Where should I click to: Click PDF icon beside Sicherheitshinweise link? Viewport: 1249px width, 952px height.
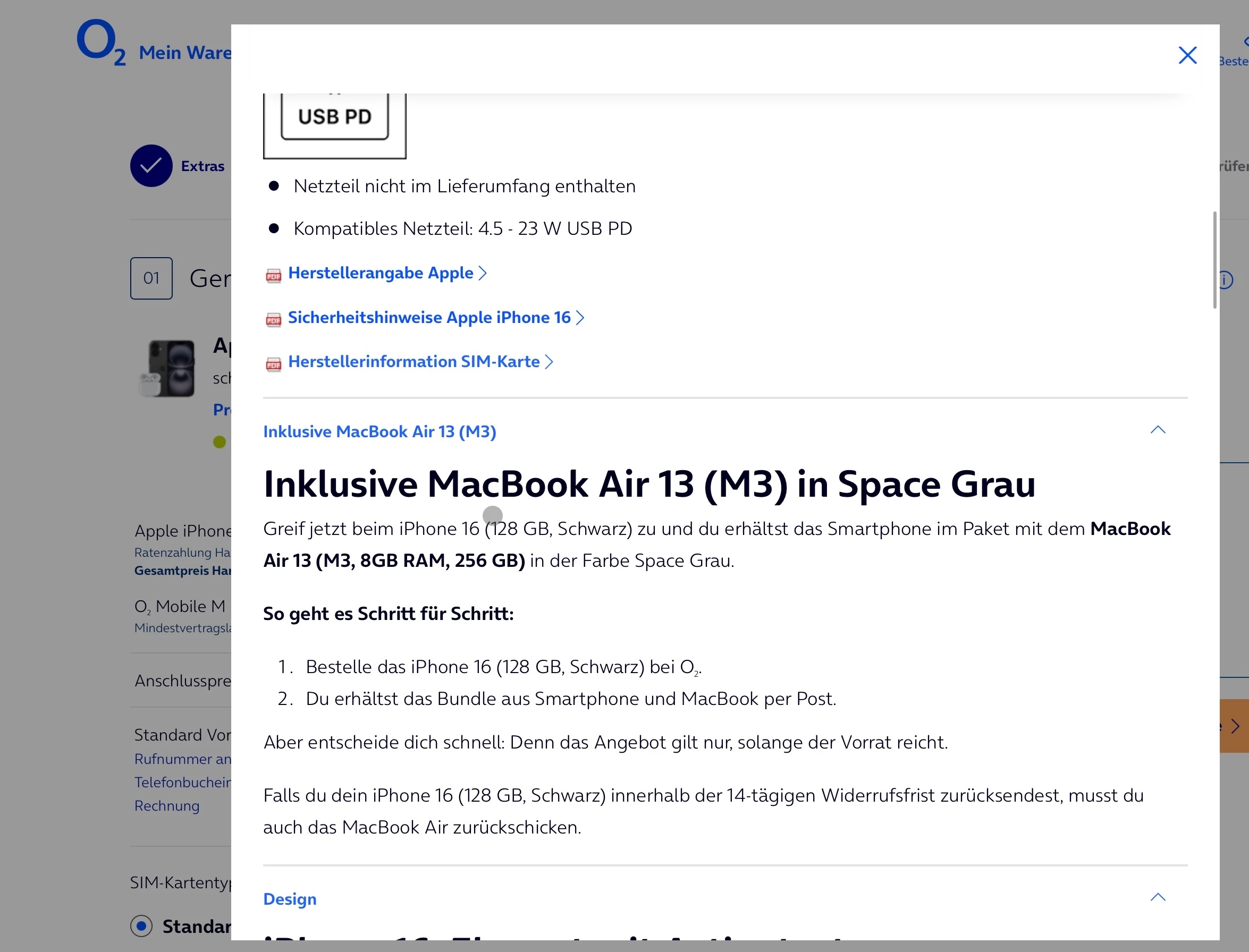274,320
